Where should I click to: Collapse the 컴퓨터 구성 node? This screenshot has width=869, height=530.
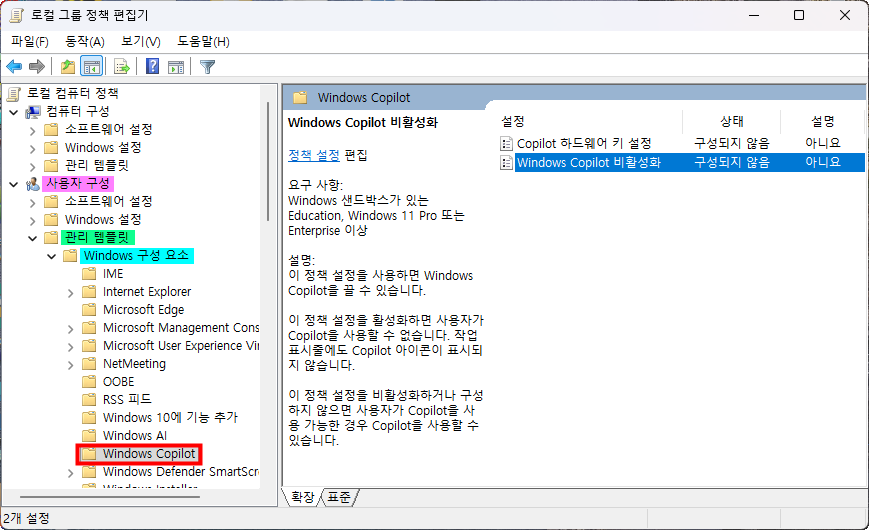[14, 112]
